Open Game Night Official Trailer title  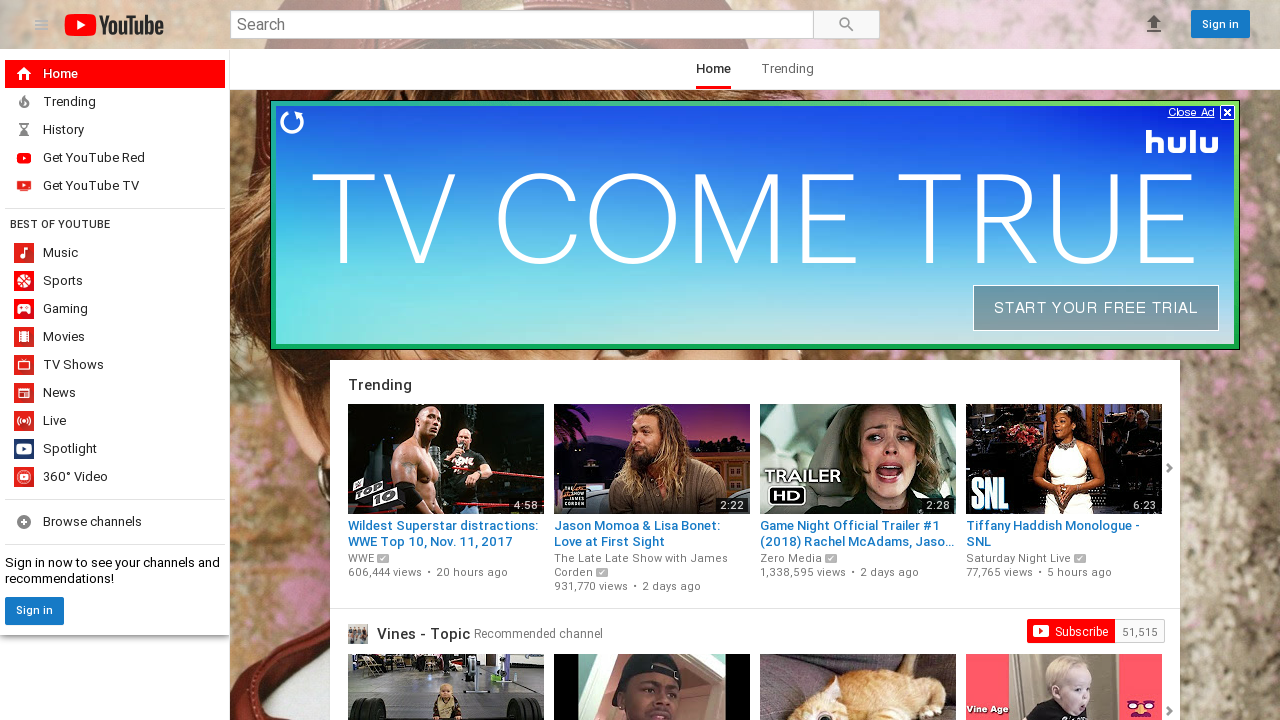(x=857, y=533)
